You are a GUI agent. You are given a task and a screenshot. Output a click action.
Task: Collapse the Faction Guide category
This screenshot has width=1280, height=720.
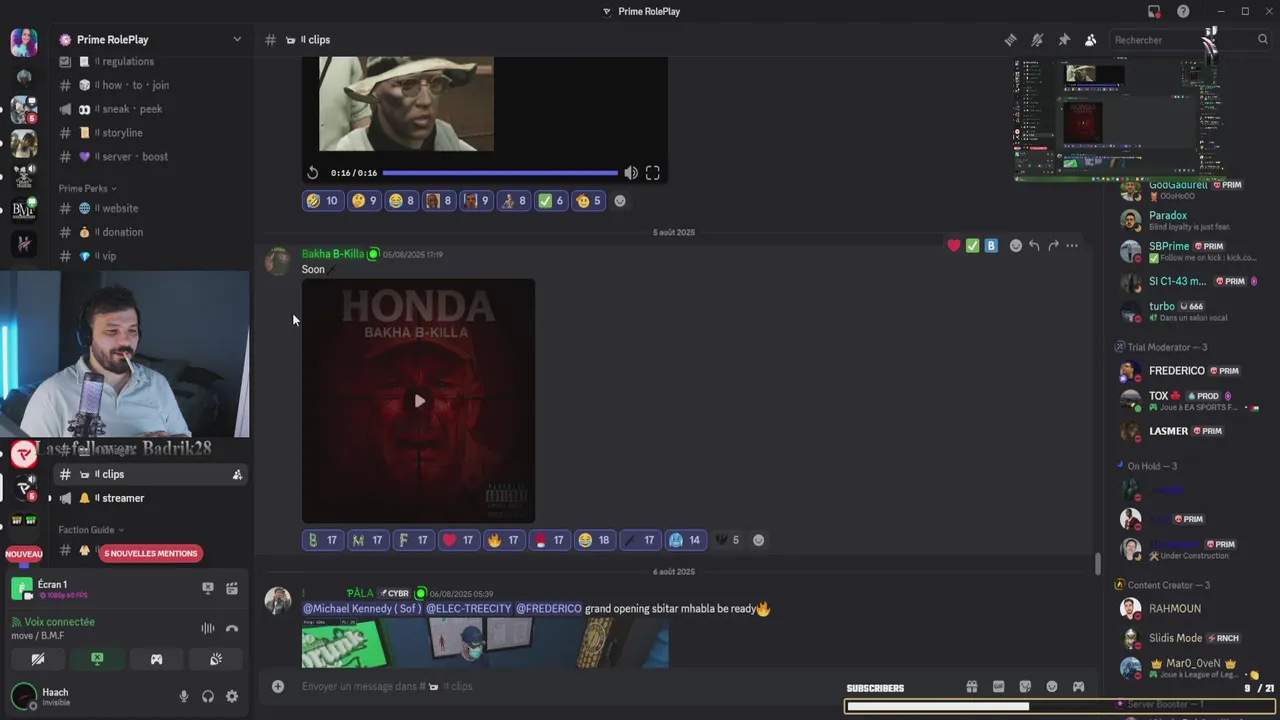point(90,530)
